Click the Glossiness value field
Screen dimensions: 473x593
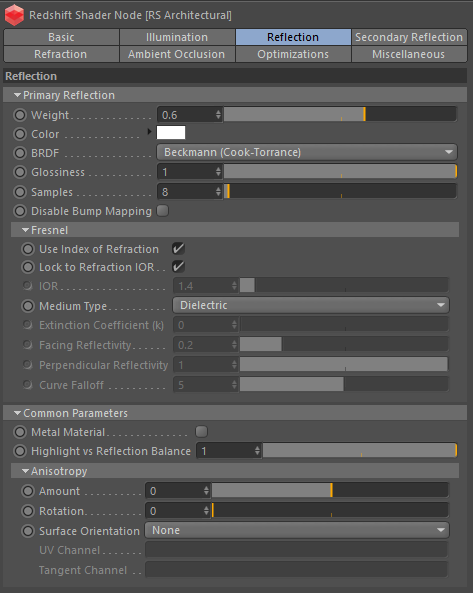click(x=186, y=172)
